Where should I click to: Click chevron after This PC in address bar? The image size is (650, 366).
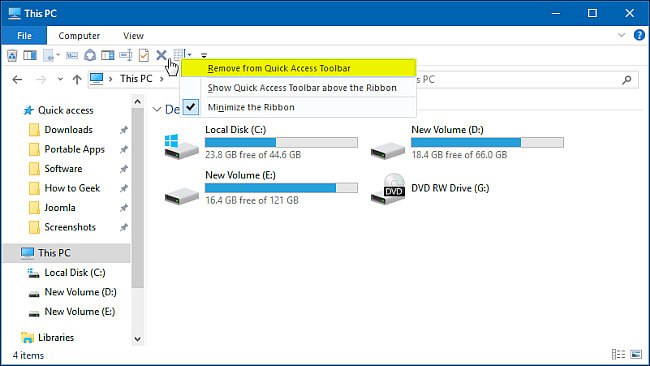162,79
